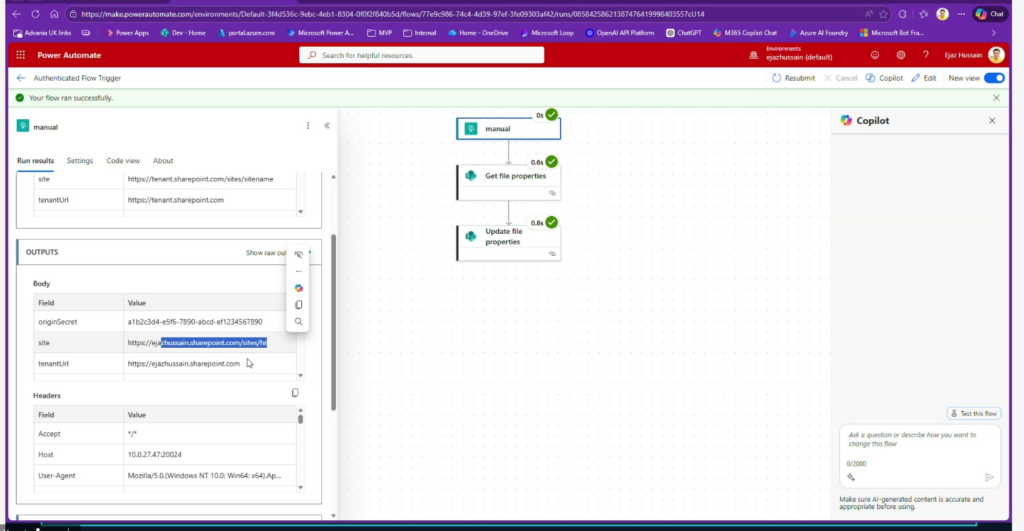1024x531 pixels.
Task: Reload the page with the refresh icon
Action: (35, 14)
